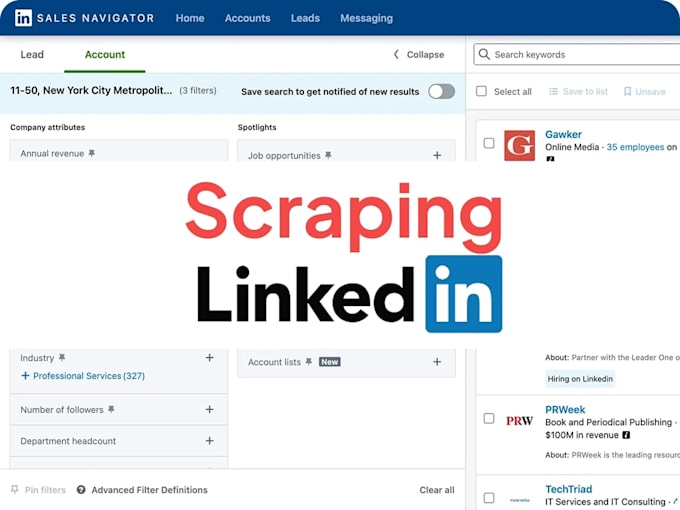Expand the Account lists filter
Viewport: 680px width, 510px height.
437,362
